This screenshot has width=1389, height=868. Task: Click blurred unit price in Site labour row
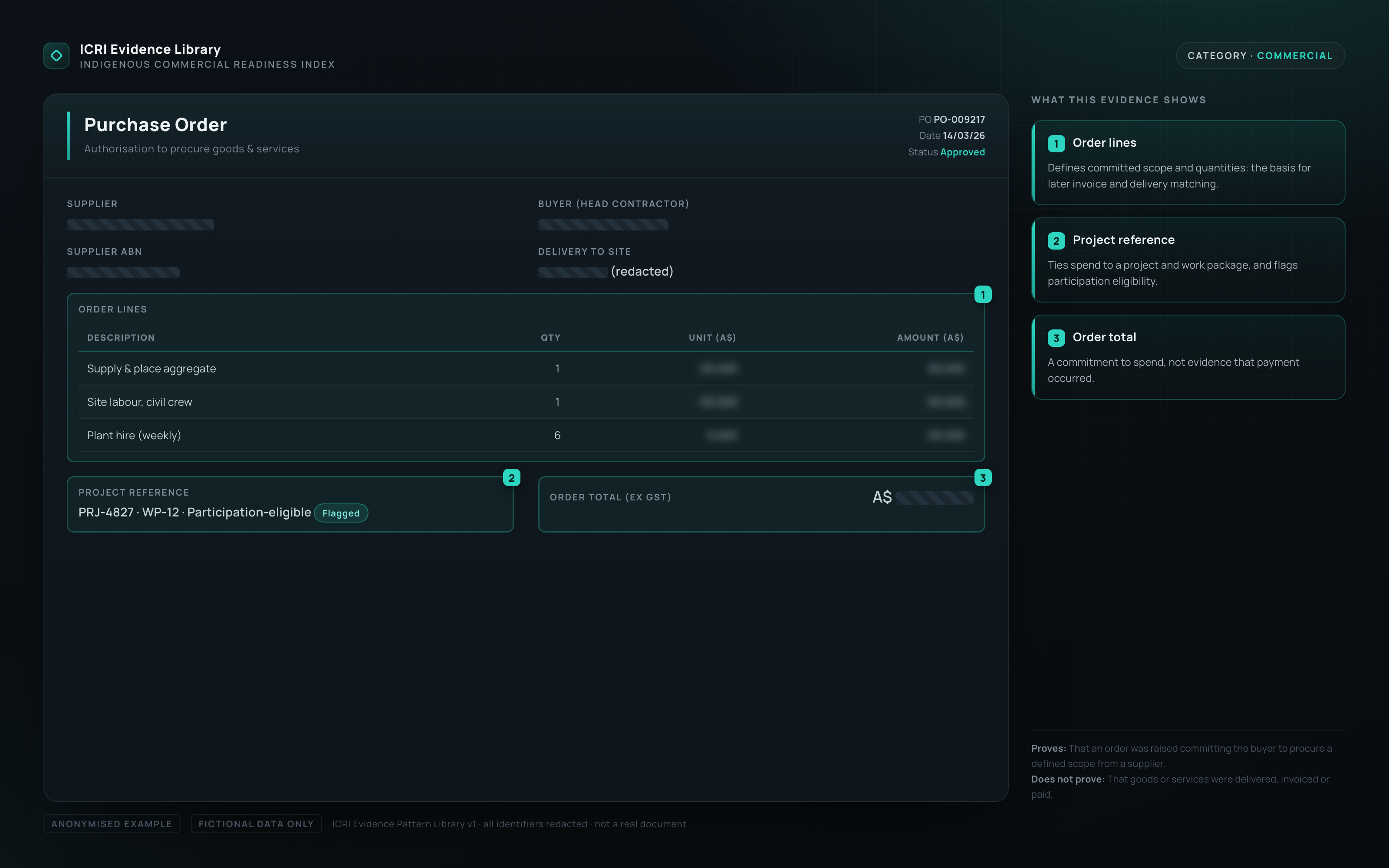719,402
